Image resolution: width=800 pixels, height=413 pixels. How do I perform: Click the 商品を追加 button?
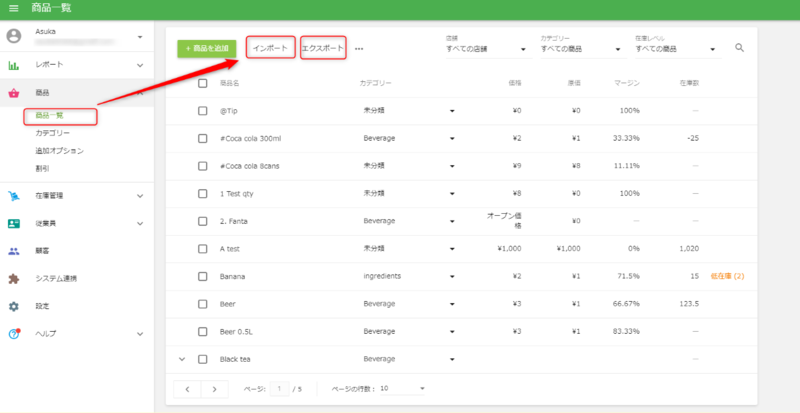(x=206, y=48)
